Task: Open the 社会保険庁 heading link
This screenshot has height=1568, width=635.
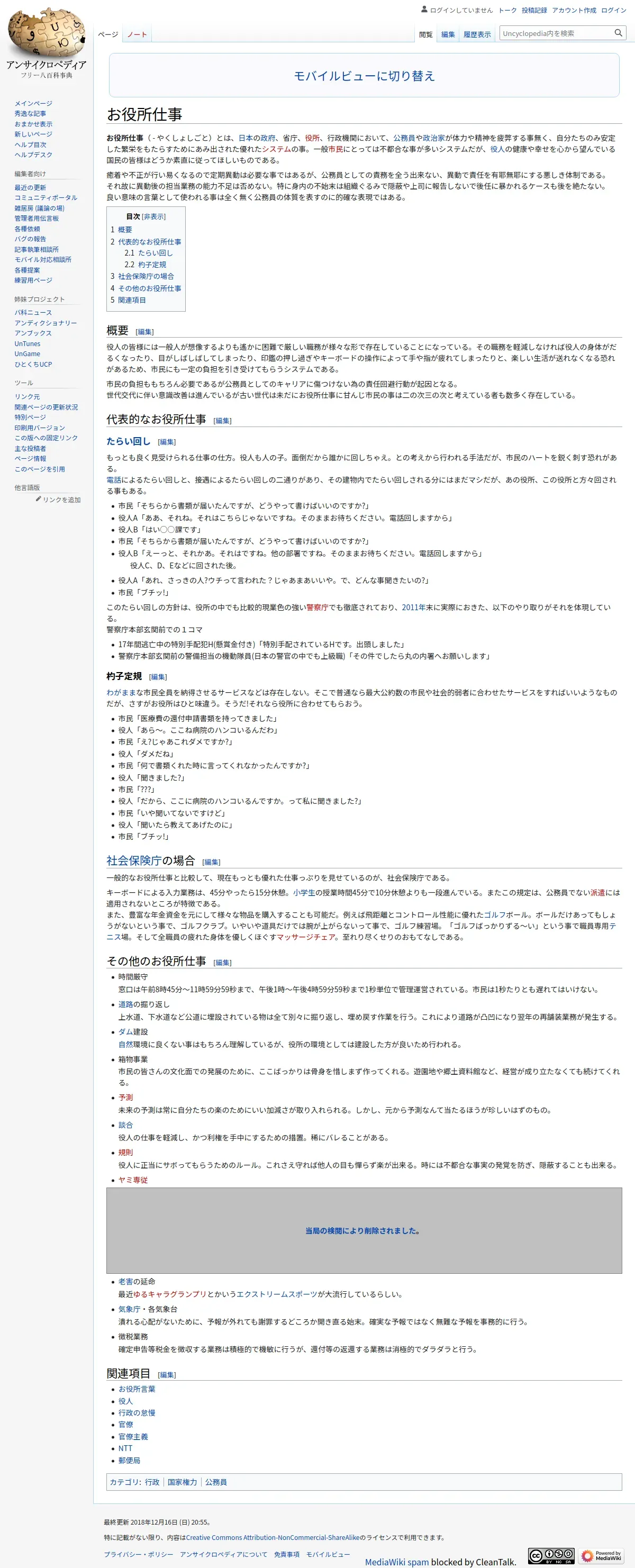Action: [x=134, y=860]
